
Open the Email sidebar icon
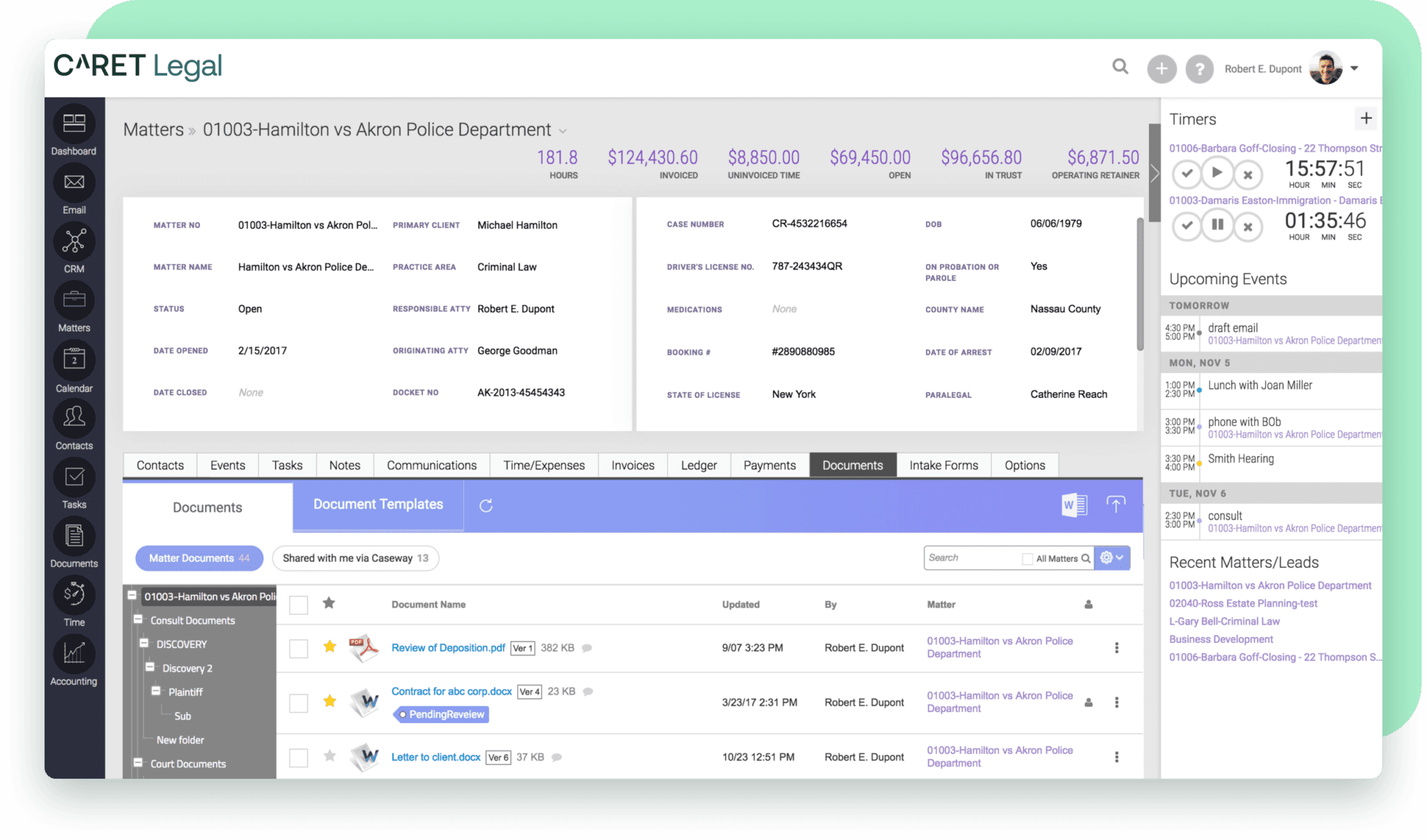click(x=74, y=182)
